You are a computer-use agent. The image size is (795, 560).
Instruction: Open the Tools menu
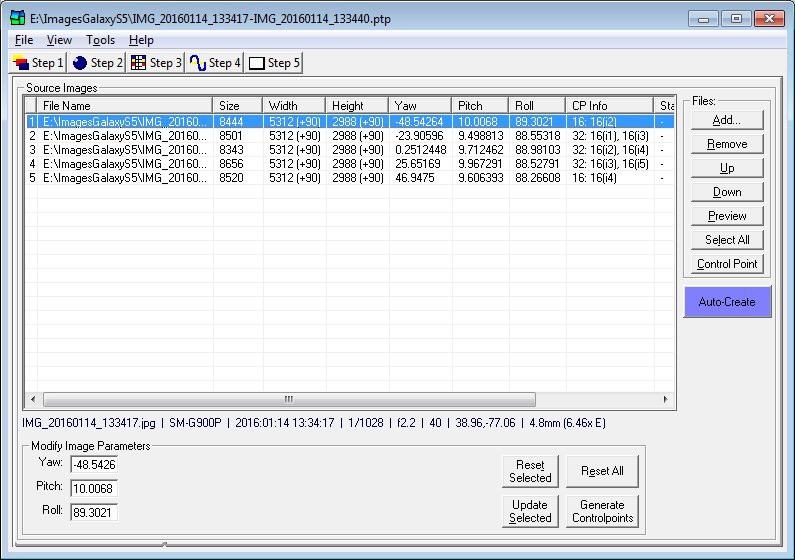[100, 40]
